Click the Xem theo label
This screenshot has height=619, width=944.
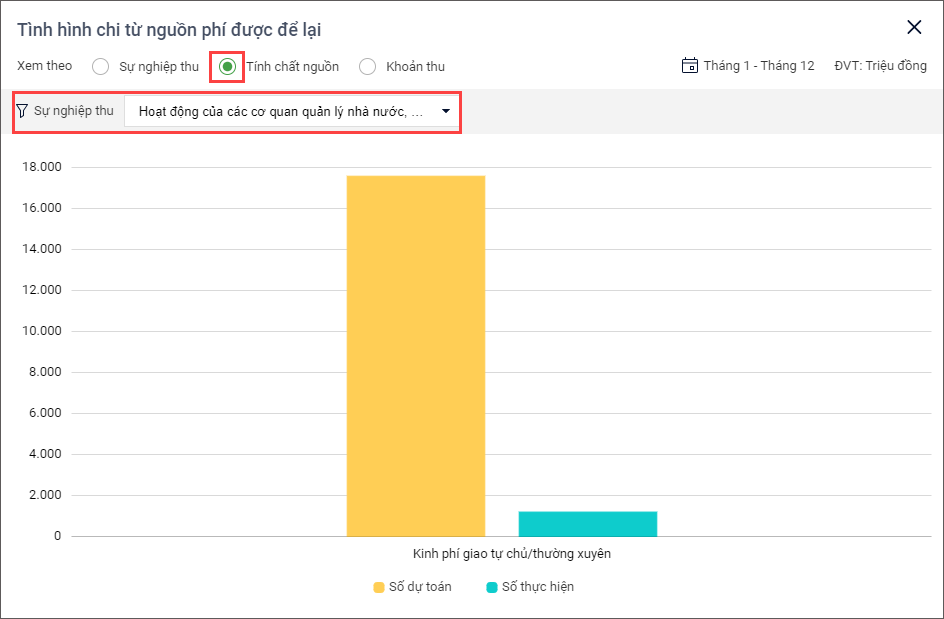(x=45, y=66)
